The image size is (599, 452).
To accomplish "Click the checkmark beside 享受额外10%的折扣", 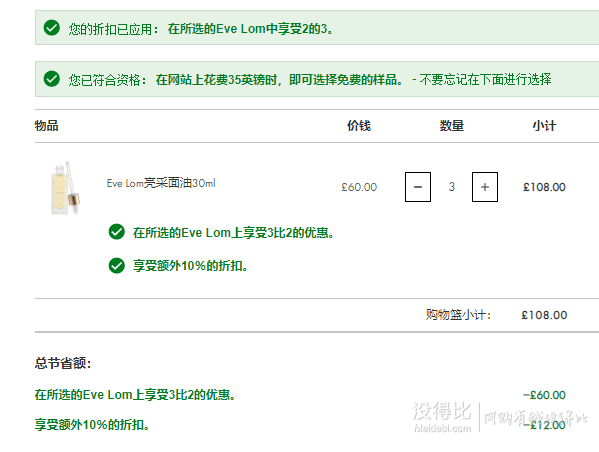I will [117, 266].
